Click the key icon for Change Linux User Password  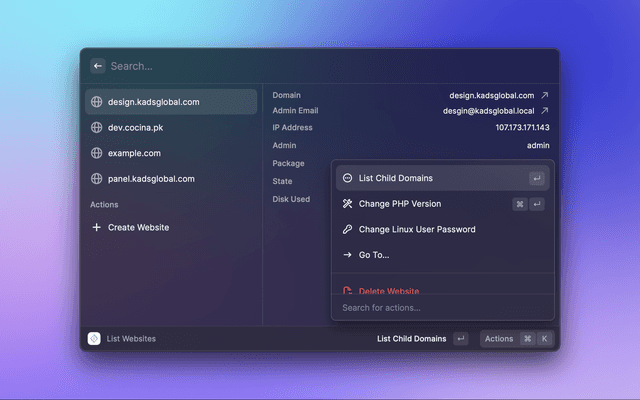(x=347, y=229)
